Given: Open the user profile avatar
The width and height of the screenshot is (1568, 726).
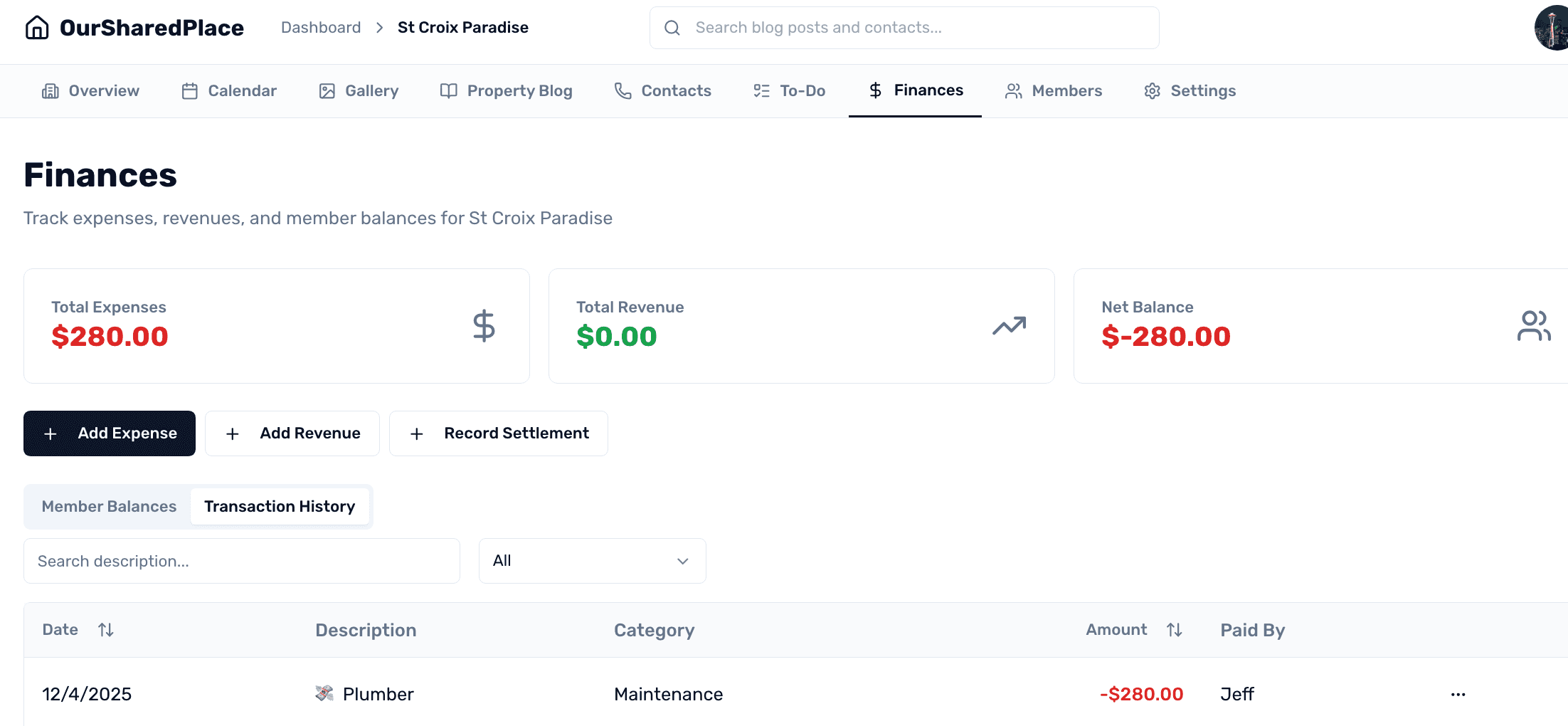Looking at the screenshot, I should point(1552,28).
